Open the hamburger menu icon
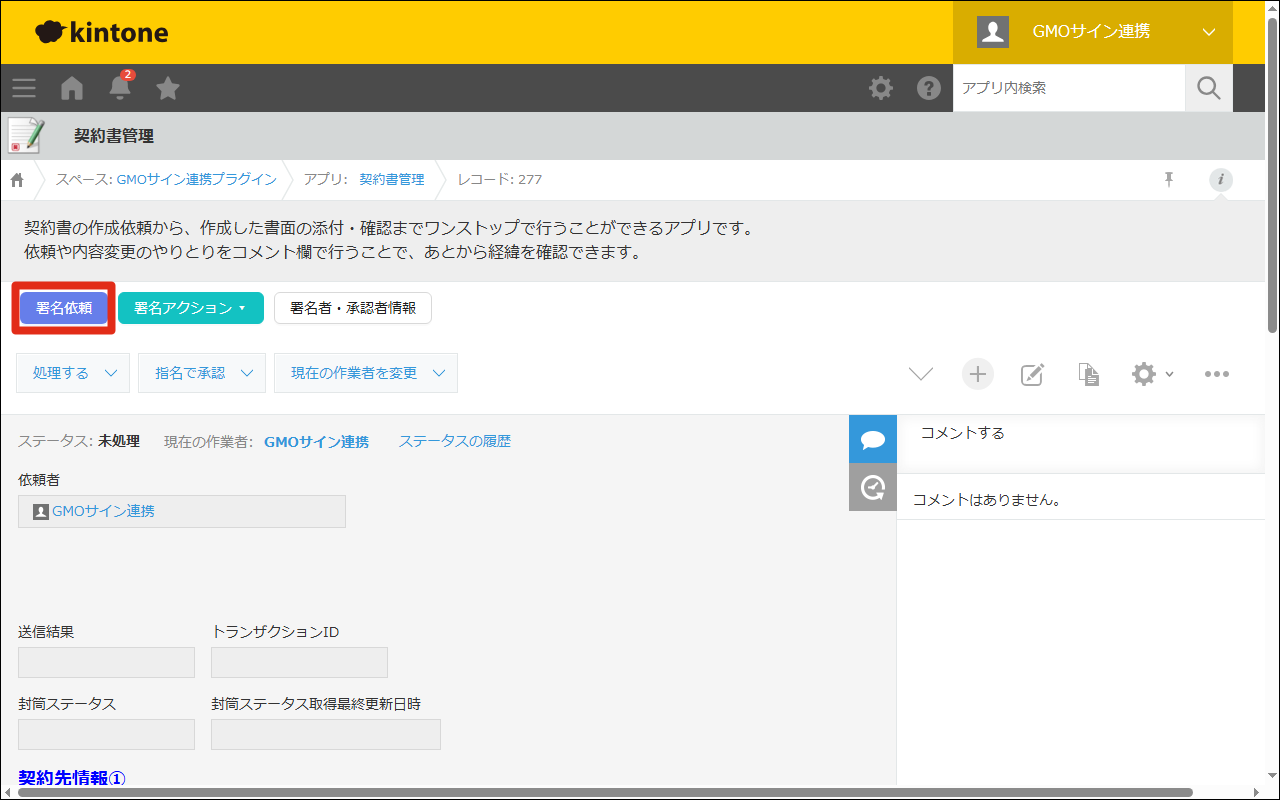 24,88
